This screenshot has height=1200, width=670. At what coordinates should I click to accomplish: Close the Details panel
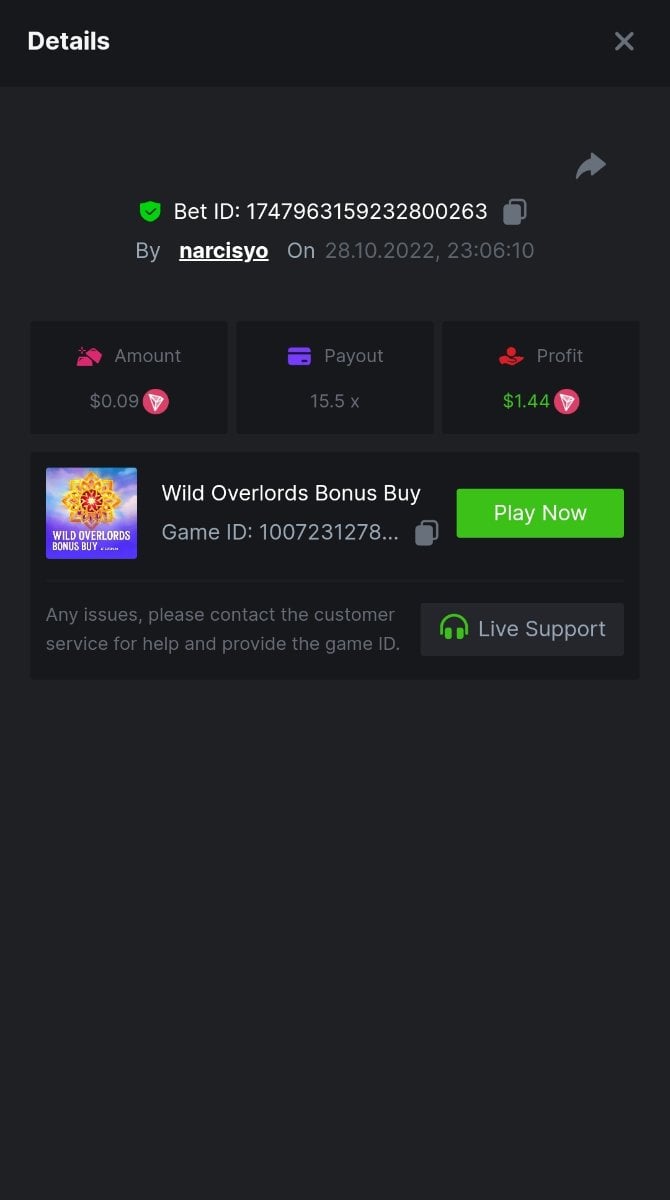coord(624,41)
